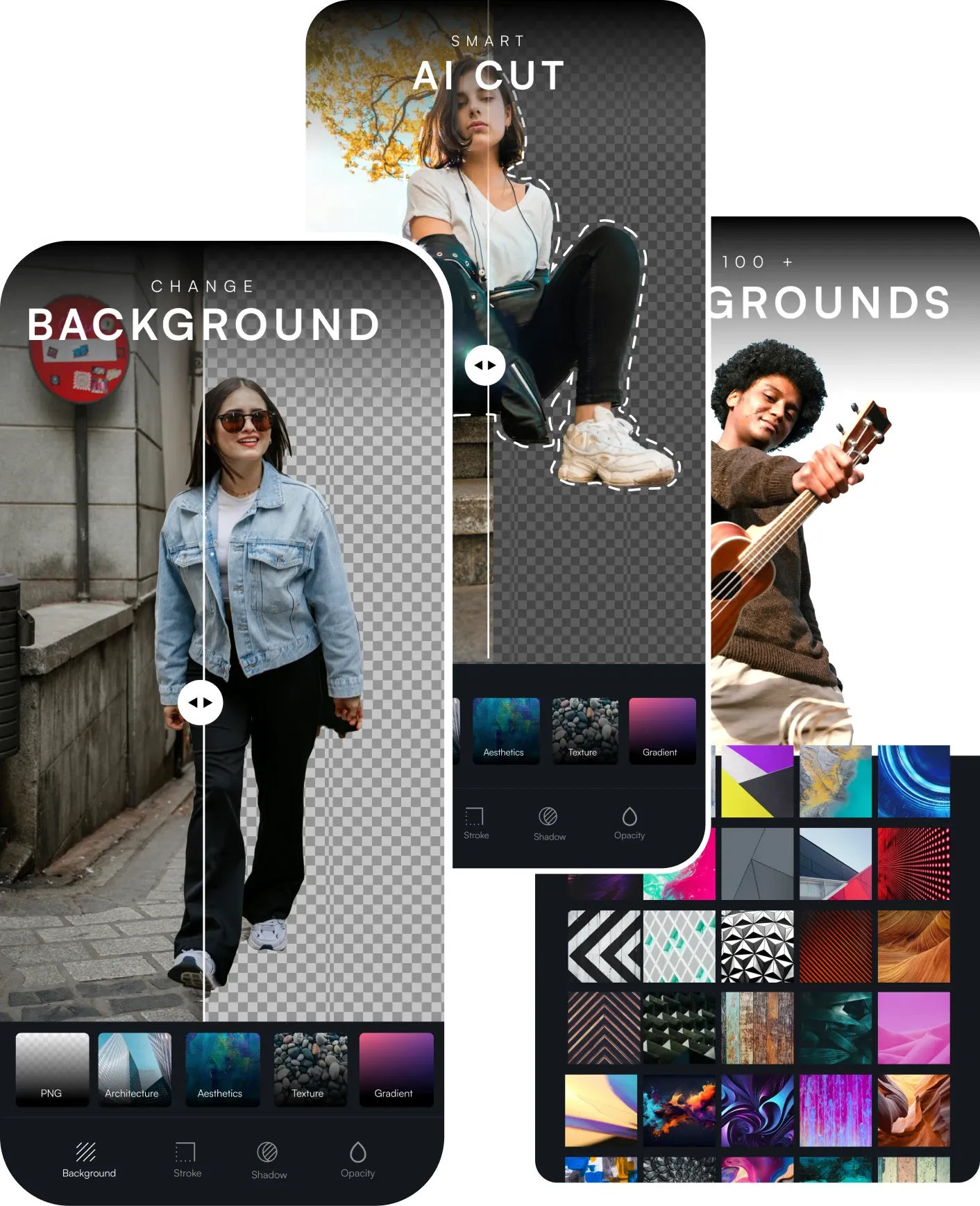
Task: Click the compare slider handle on AI Cut
Action: [485, 365]
